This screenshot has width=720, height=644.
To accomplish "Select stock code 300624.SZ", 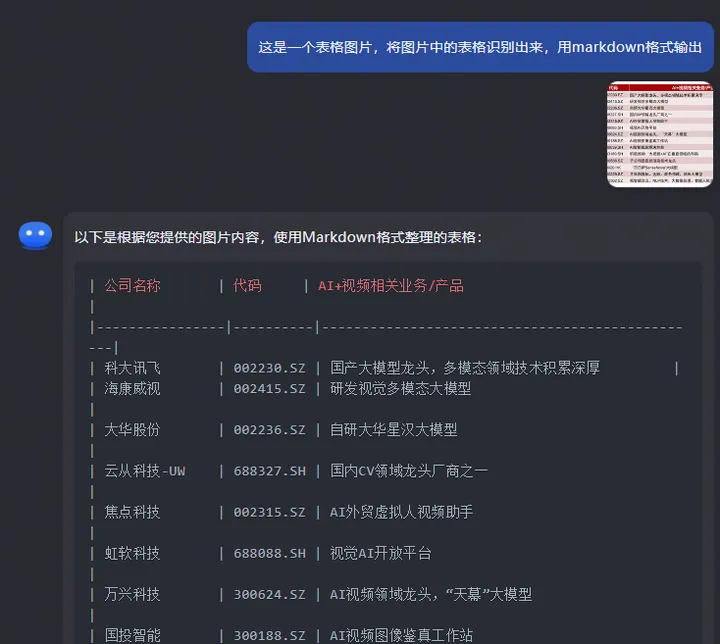I will [269, 594].
